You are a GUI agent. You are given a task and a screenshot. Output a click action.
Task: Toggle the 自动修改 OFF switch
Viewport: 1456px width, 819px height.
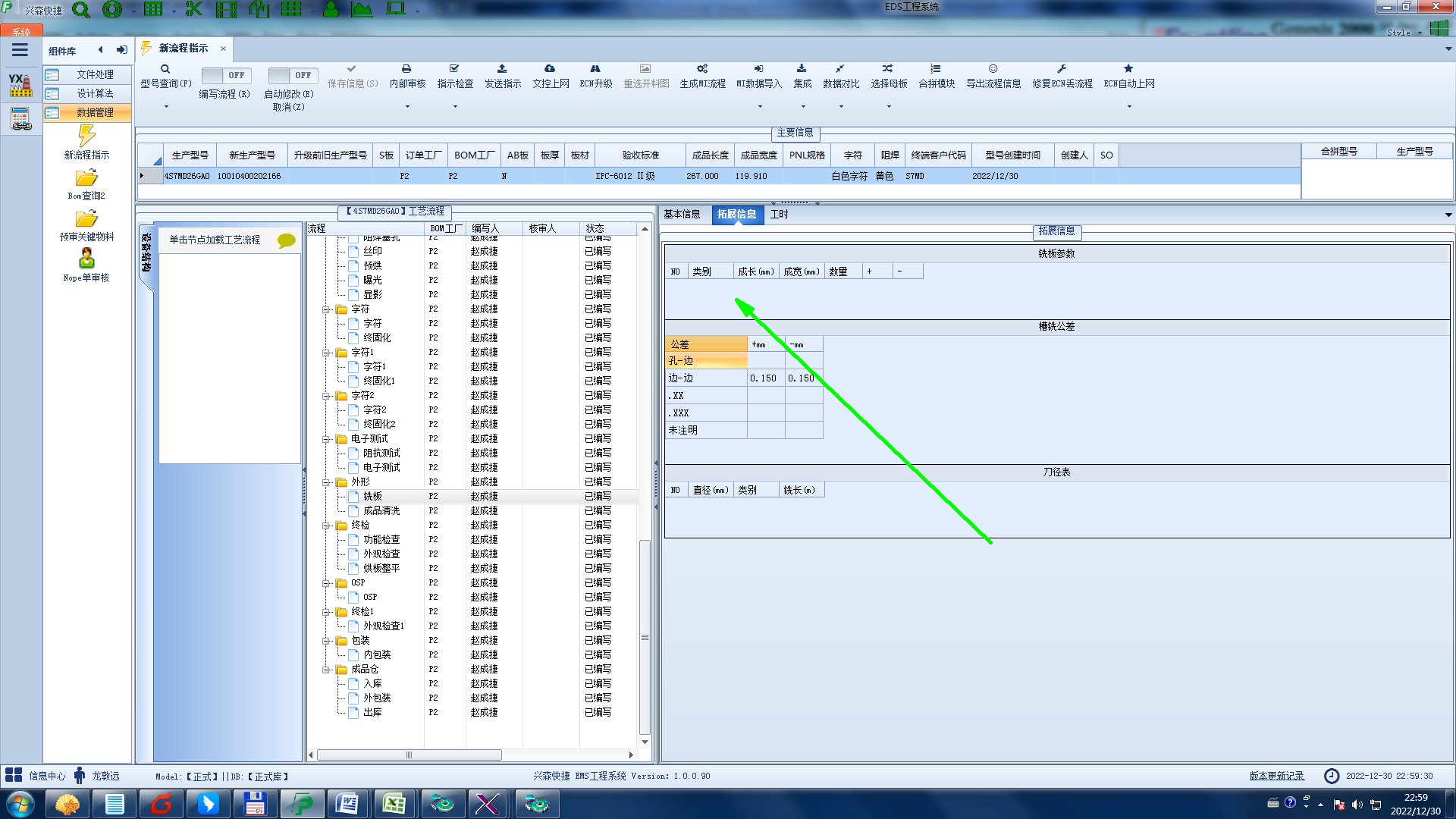pos(292,75)
